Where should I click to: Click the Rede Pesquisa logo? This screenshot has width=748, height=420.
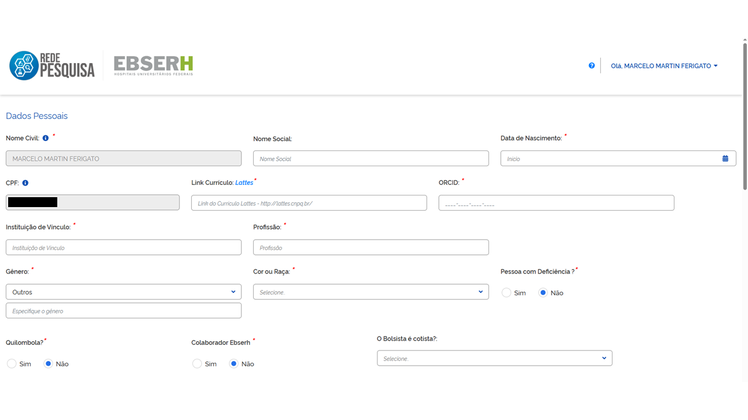tap(52, 65)
